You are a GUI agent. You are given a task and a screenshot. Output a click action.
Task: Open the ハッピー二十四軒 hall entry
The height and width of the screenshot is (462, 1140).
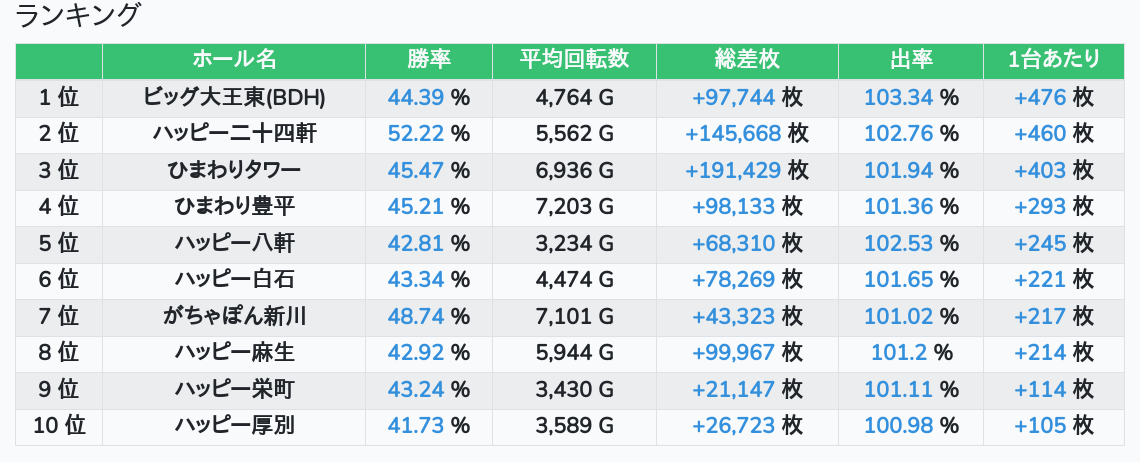(234, 133)
